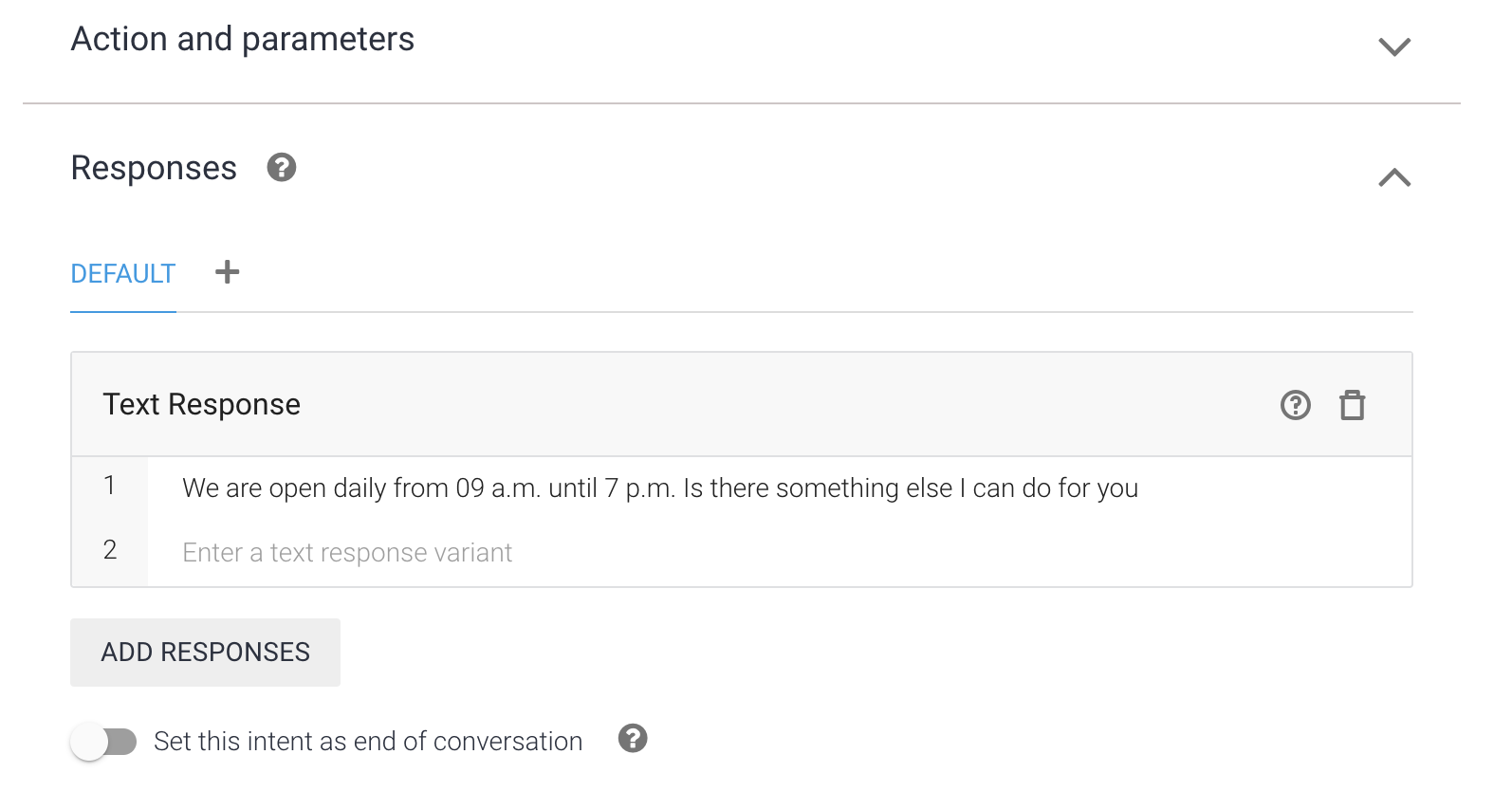
Task: Delete the Text Response with trash icon
Action: pos(1352,405)
